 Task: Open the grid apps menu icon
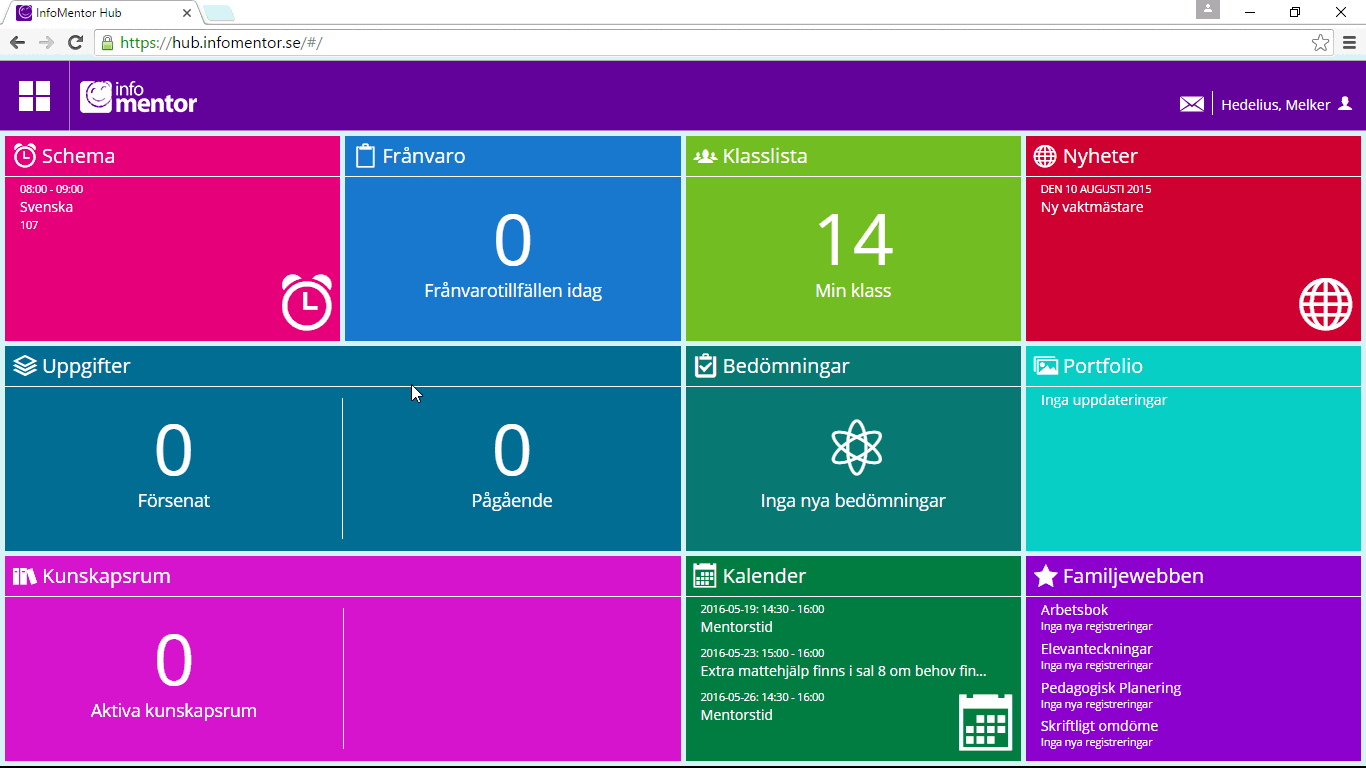point(34,96)
